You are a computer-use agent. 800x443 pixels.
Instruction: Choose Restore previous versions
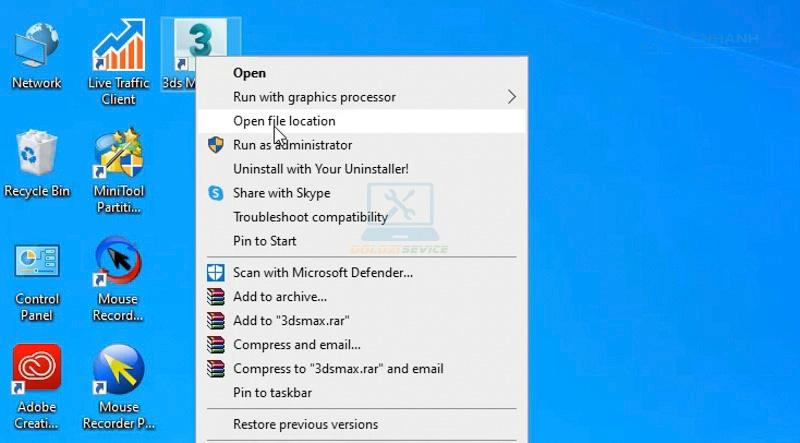pyautogui.click(x=361, y=424)
